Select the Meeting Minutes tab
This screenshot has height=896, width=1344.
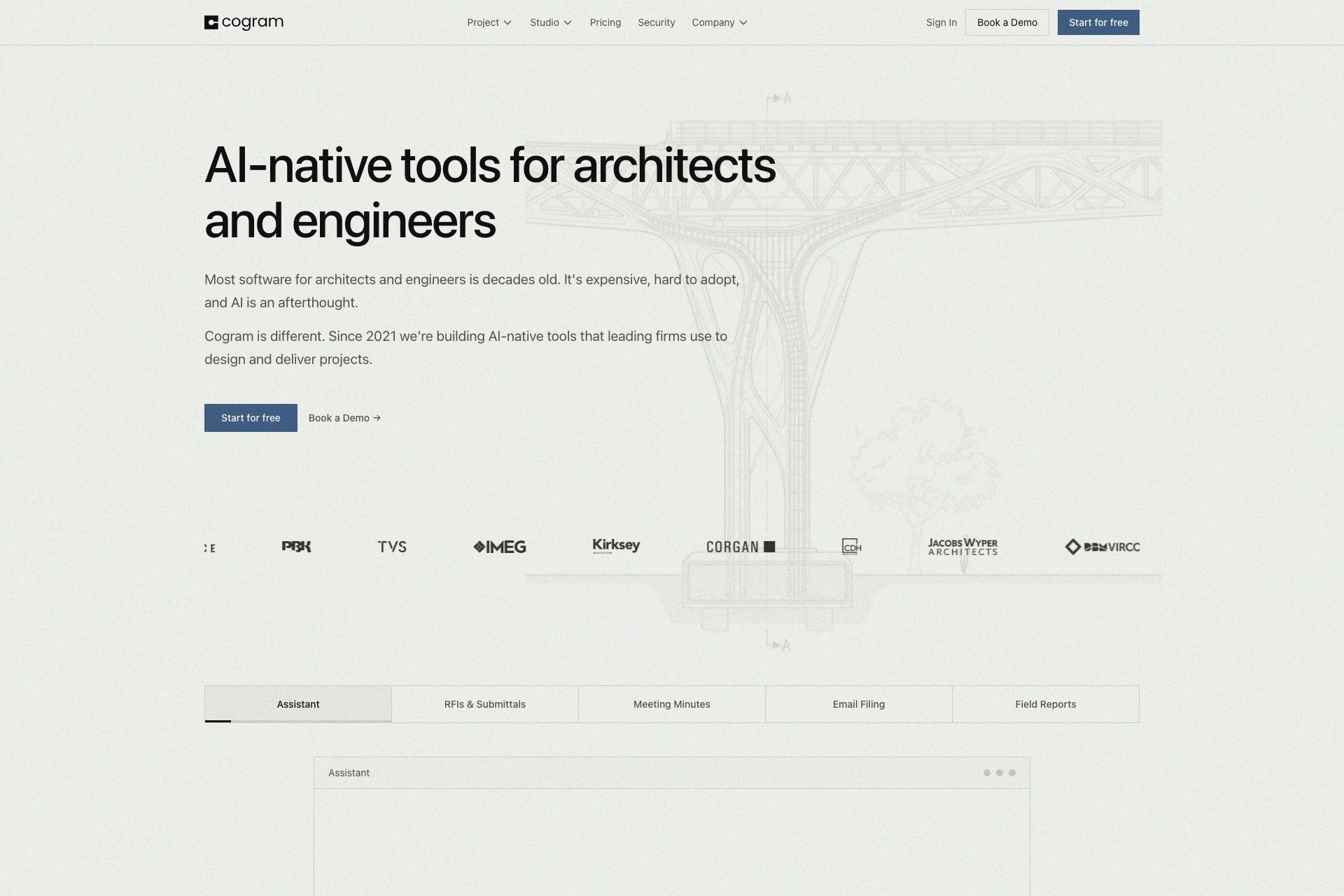(671, 704)
